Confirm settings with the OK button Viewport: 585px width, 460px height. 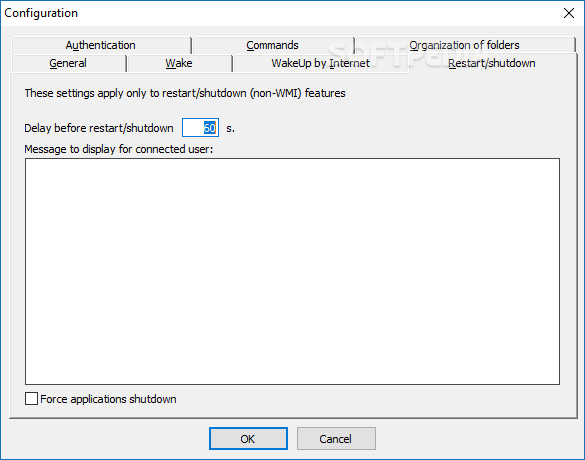point(248,439)
